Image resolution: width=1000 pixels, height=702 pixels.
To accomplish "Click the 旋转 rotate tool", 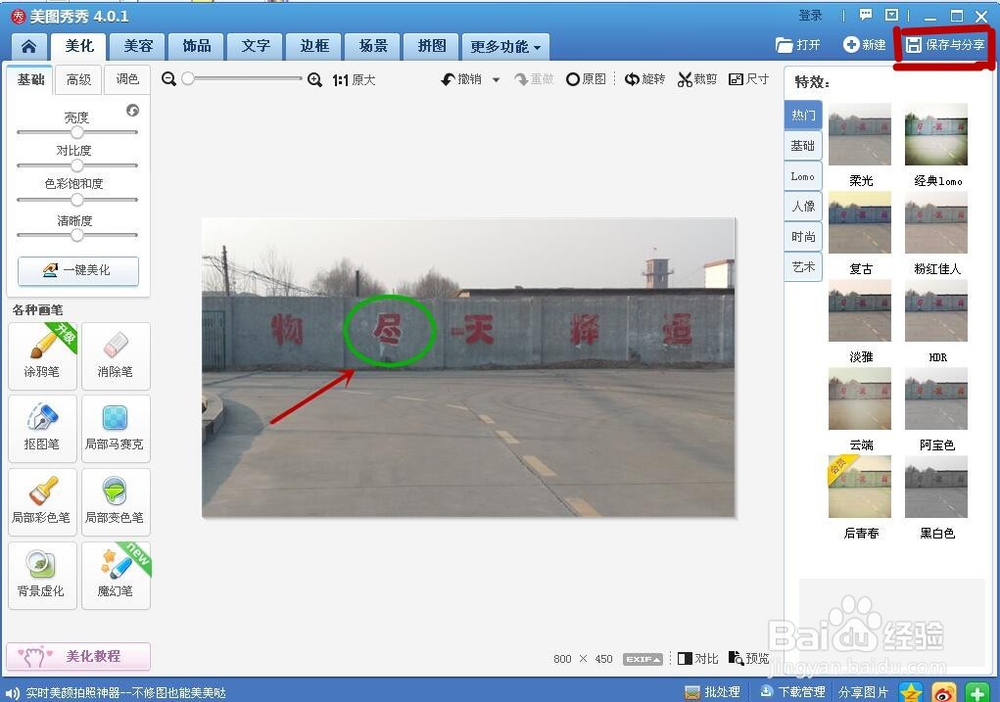I will click(645, 79).
